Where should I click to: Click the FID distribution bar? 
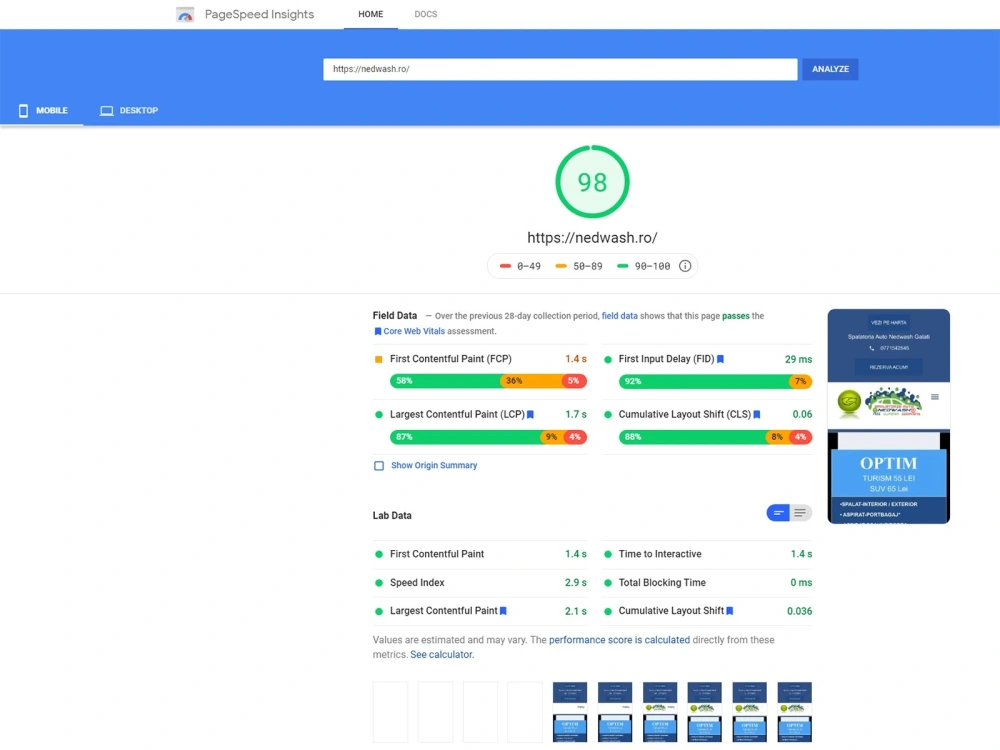(x=715, y=381)
